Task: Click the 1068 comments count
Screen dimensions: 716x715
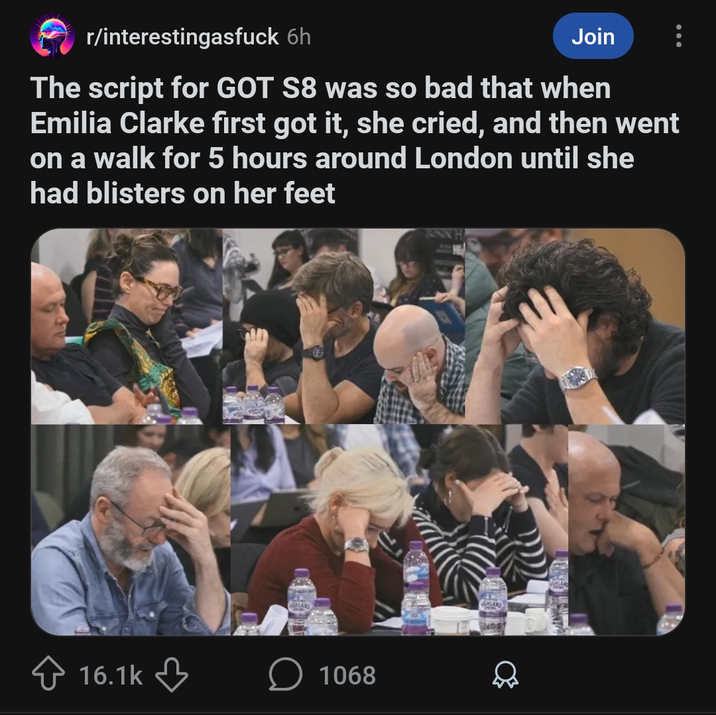Action: tap(347, 676)
